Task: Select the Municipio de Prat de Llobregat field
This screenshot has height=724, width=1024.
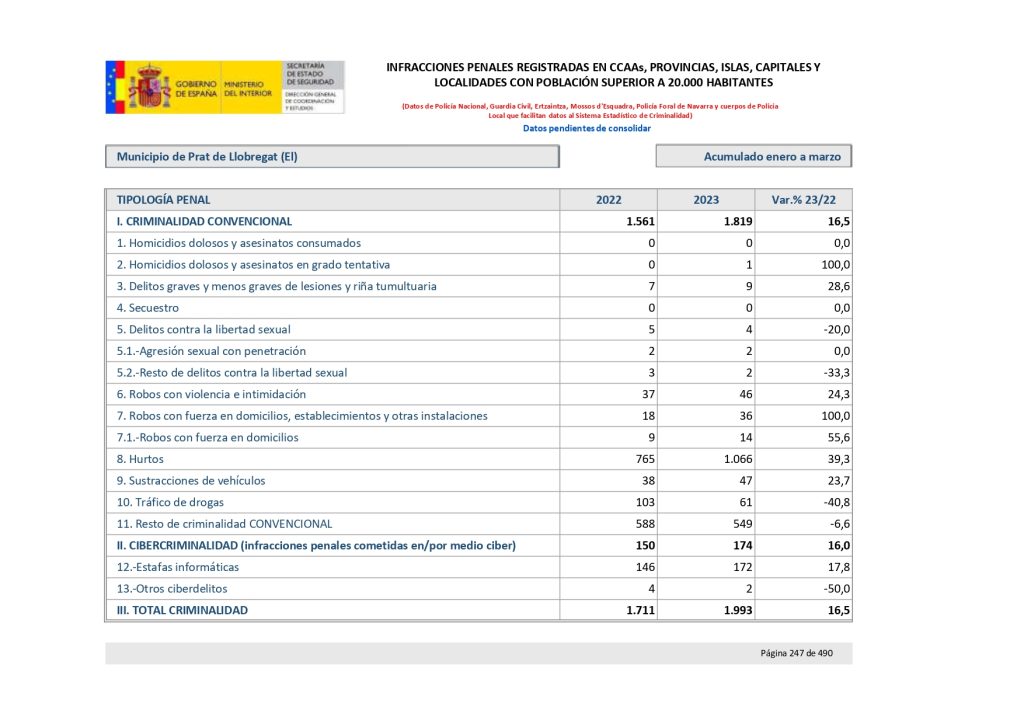Action: (x=331, y=157)
